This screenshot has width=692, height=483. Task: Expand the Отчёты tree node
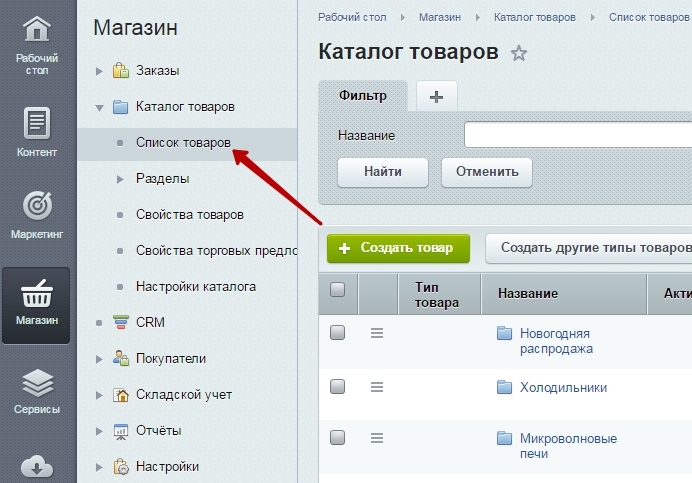99,431
